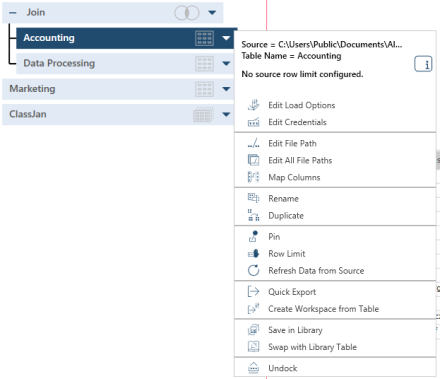Click the Marketing table grid icon

point(204,89)
